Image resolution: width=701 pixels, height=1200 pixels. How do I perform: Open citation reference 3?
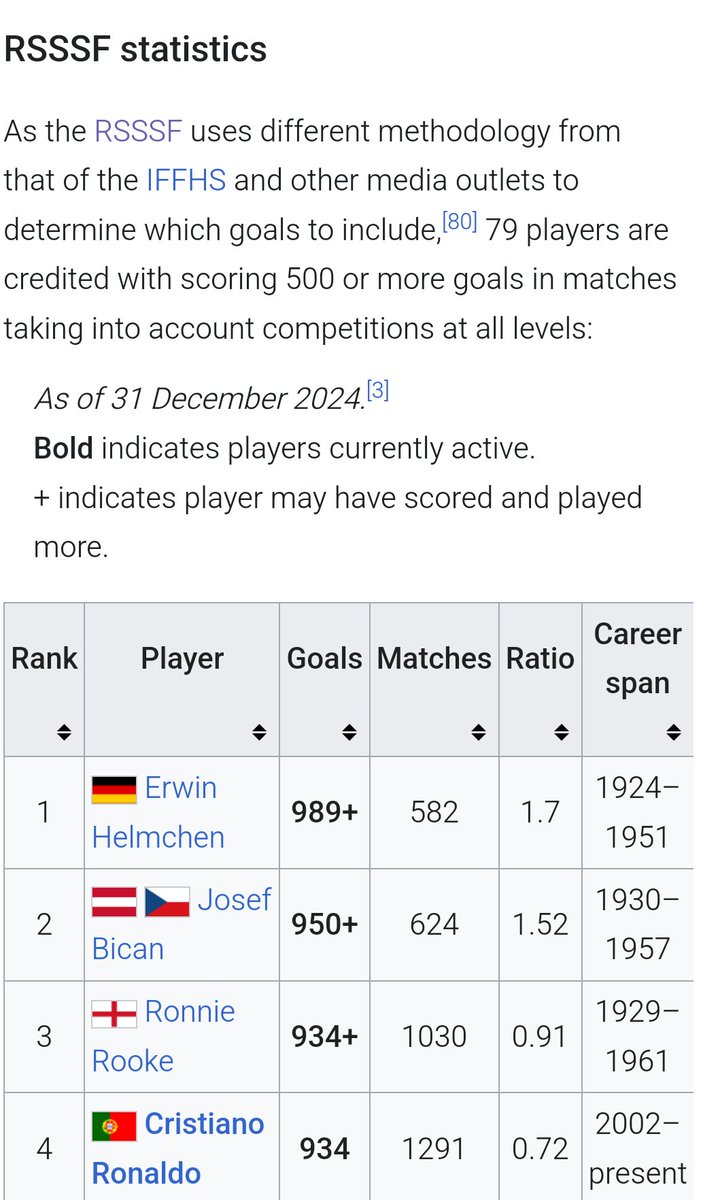coord(377,391)
